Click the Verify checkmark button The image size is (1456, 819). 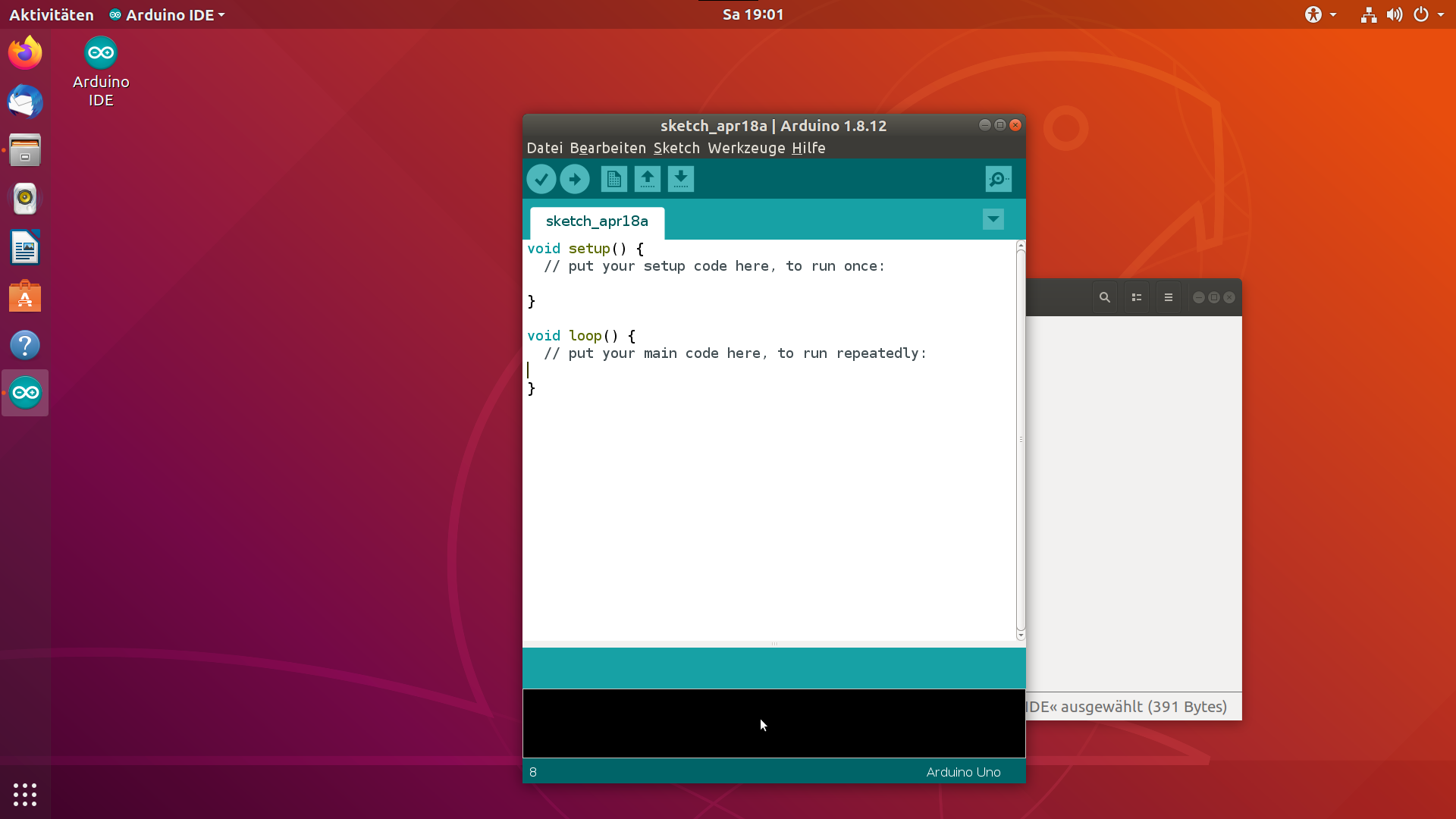click(541, 180)
